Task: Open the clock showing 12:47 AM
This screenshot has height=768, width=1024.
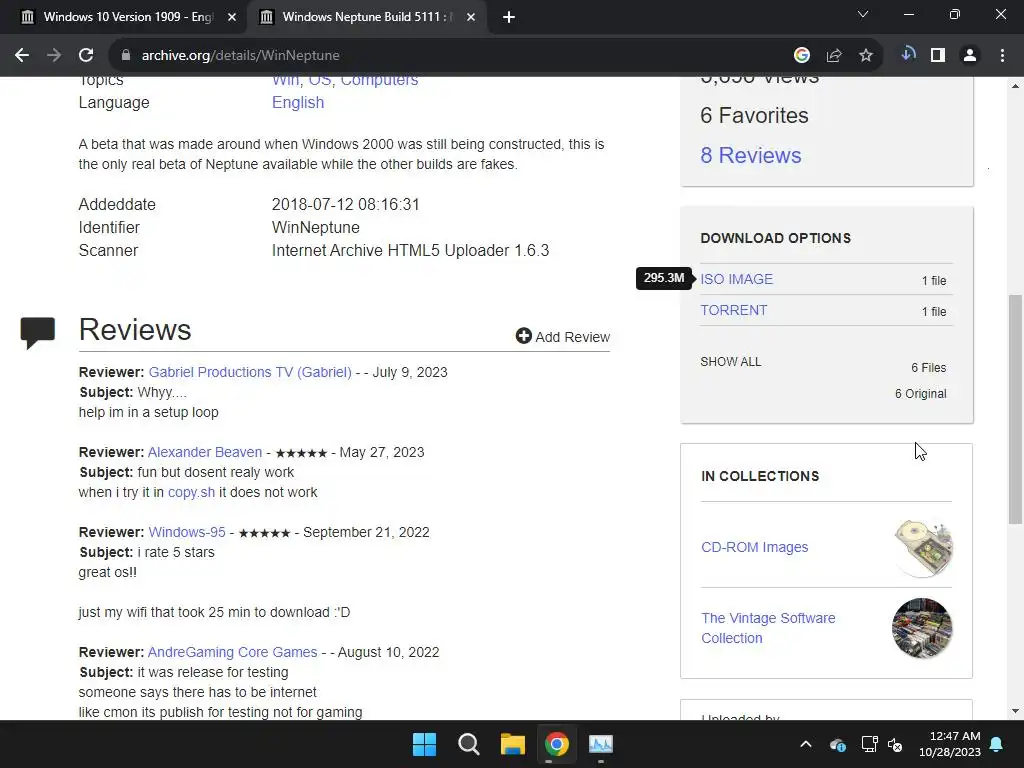Action: [950, 744]
